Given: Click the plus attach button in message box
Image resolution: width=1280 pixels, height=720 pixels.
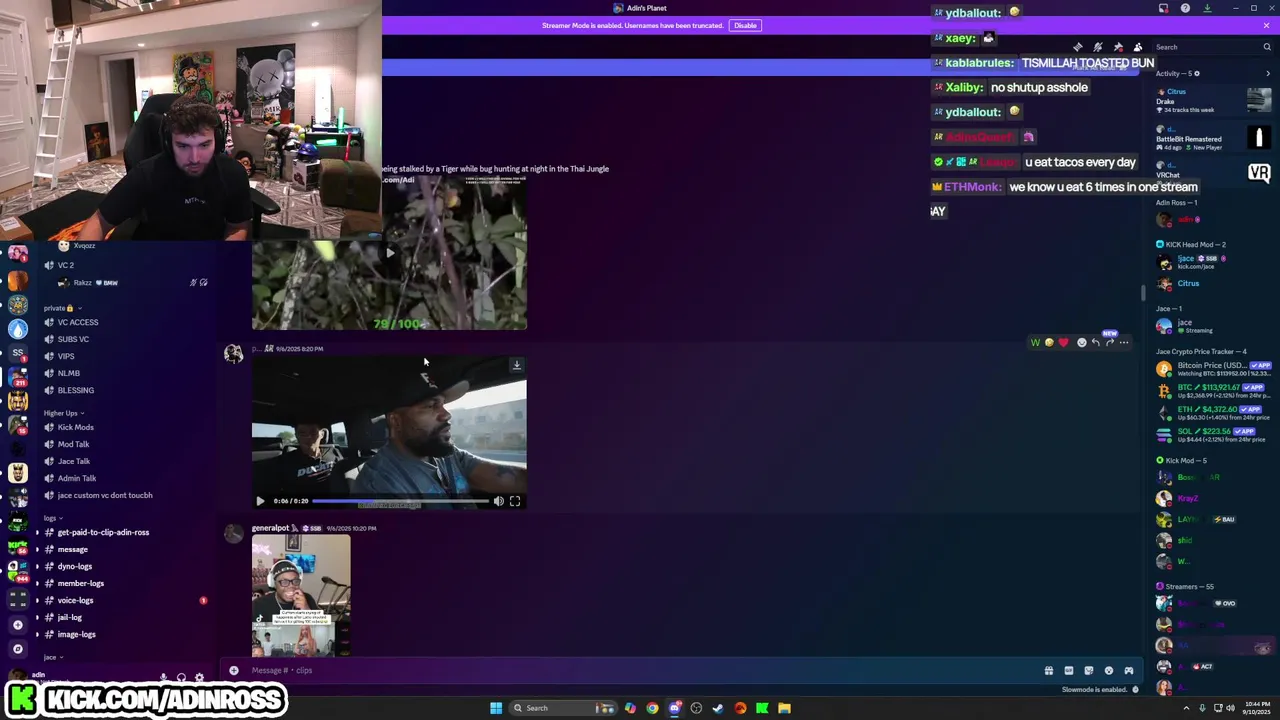Looking at the screenshot, I should [x=234, y=670].
